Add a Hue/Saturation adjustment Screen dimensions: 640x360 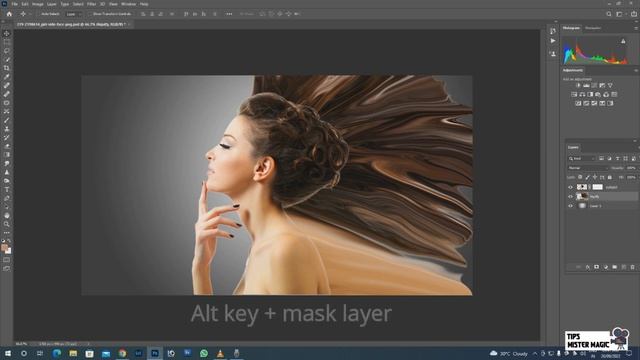click(x=574, y=94)
